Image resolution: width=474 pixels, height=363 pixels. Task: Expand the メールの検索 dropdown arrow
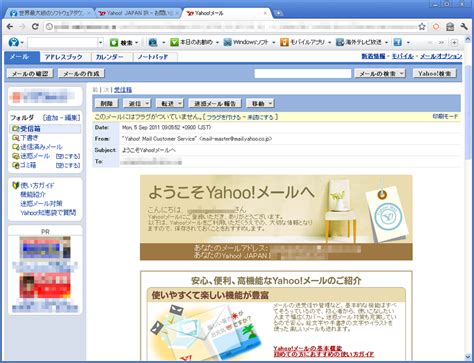pyautogui.click(x=401, y=73)
